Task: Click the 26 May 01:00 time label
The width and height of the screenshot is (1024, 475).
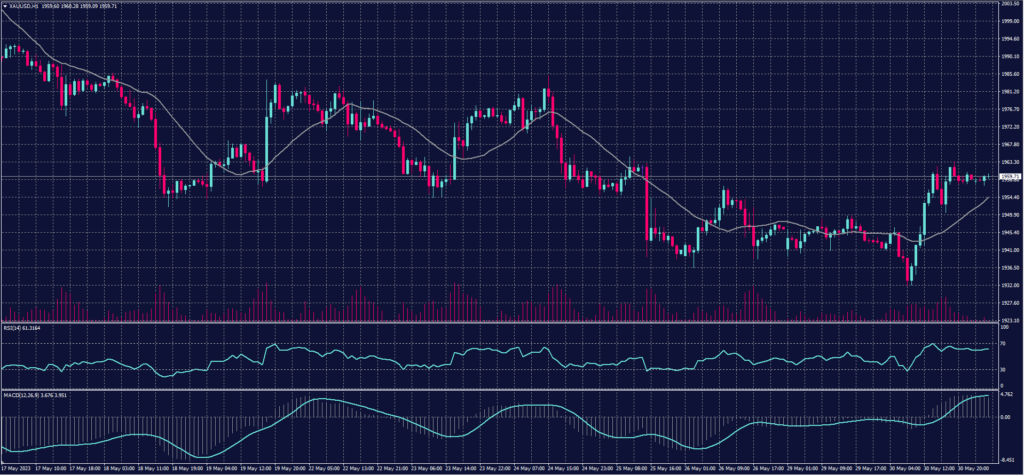Action: (x=700, y=467)
